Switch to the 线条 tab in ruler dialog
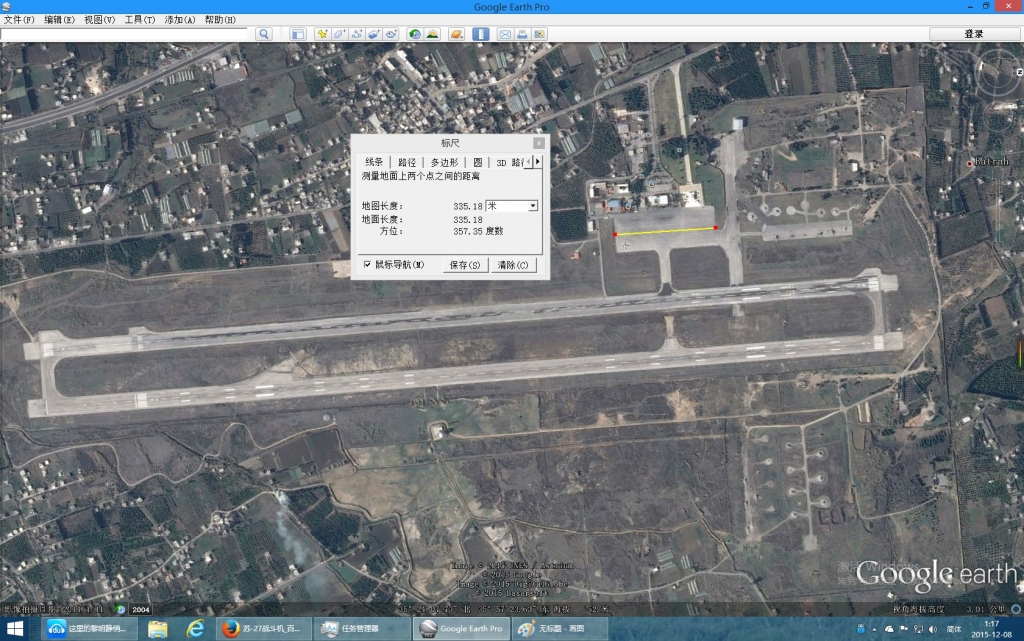 374,162
